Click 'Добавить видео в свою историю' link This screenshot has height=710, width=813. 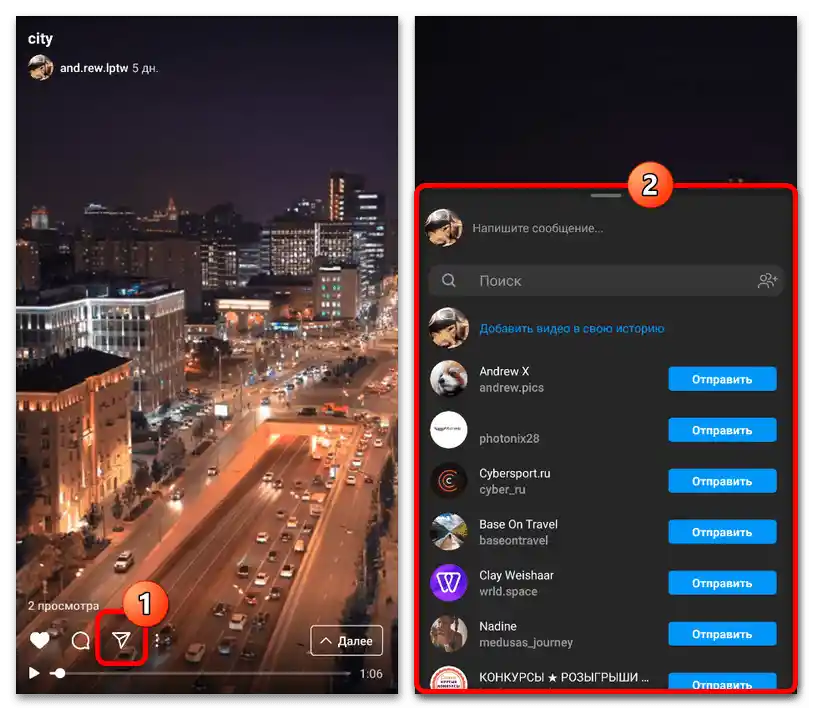click(571, 328)
